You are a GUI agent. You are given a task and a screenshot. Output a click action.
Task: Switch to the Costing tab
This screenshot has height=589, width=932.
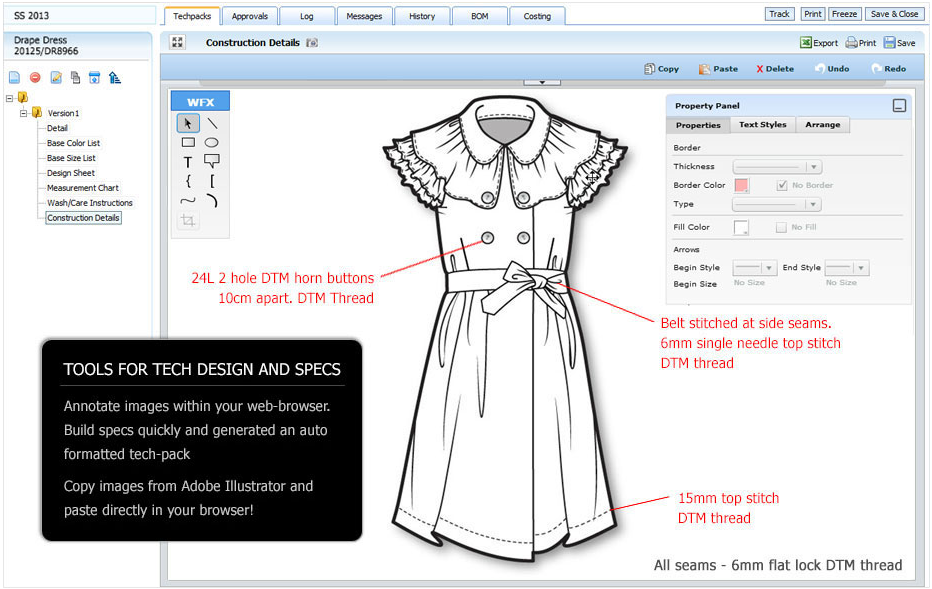537,16
